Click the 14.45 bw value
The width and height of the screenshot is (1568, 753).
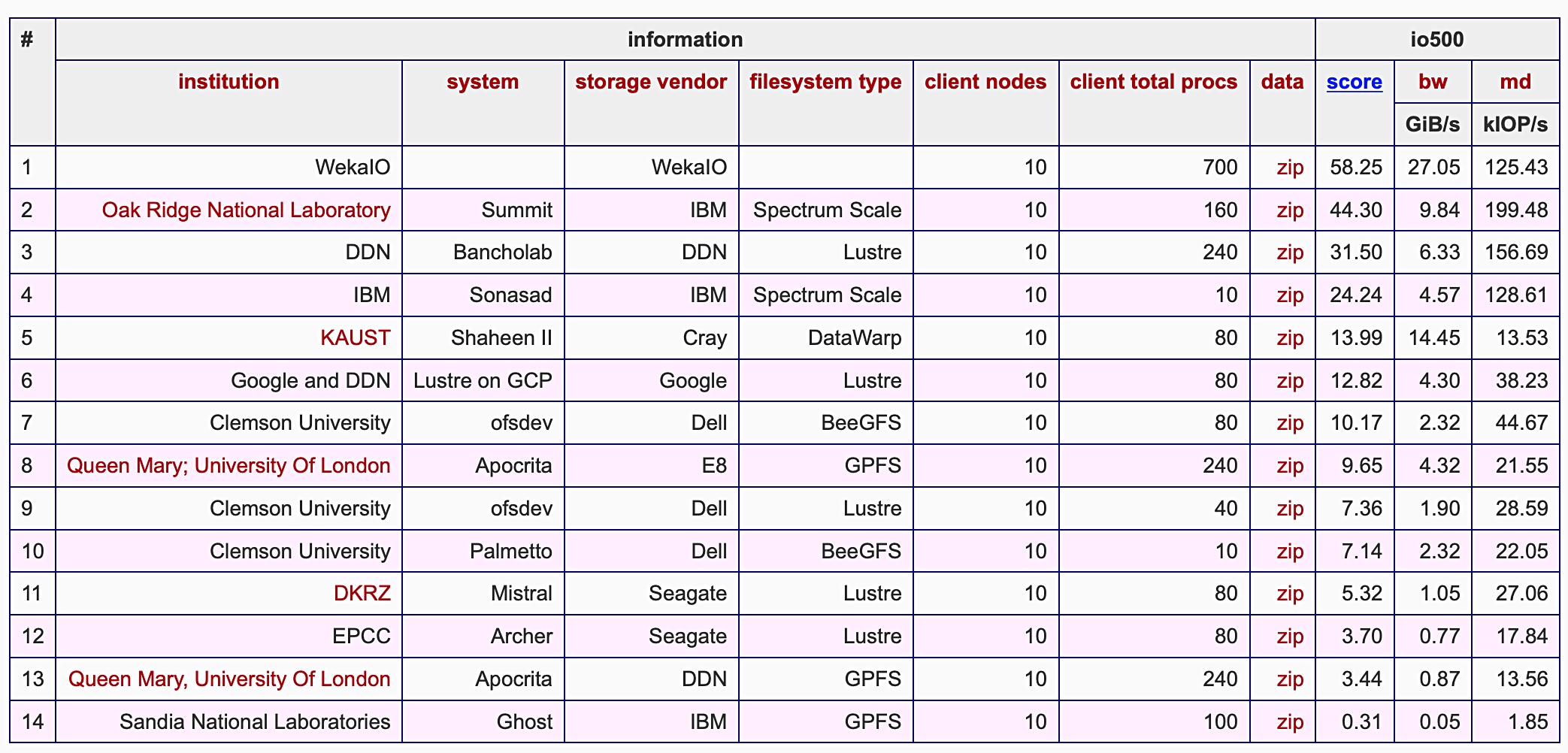click(x=1433, y=337)
